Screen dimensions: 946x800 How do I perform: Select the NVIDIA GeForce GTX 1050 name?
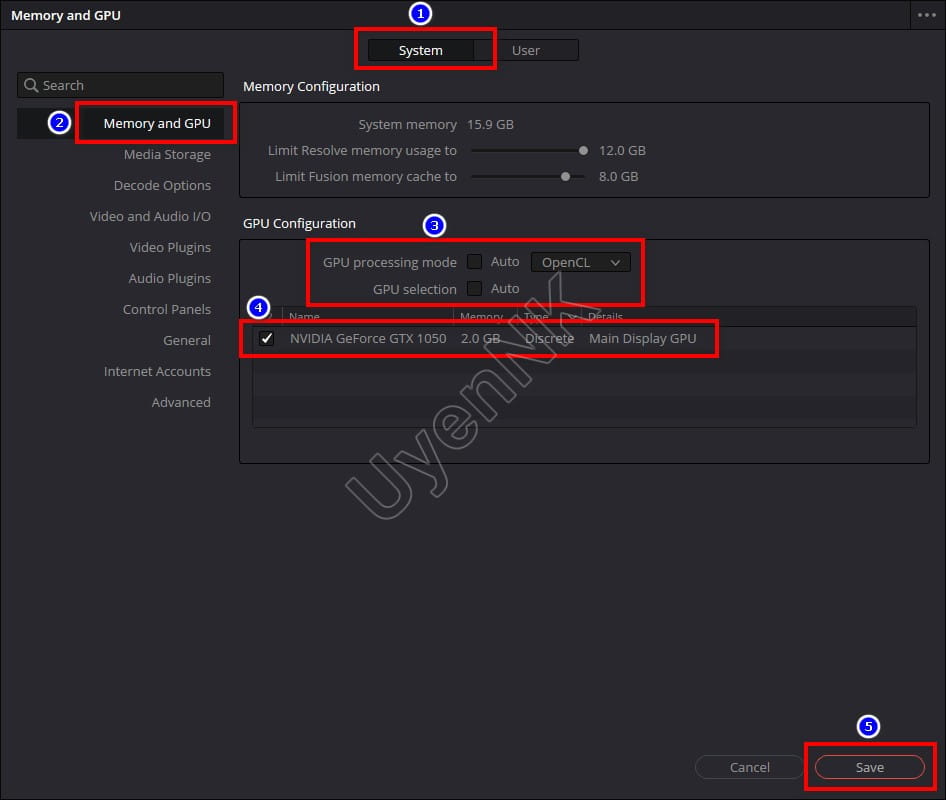[368, 338]
